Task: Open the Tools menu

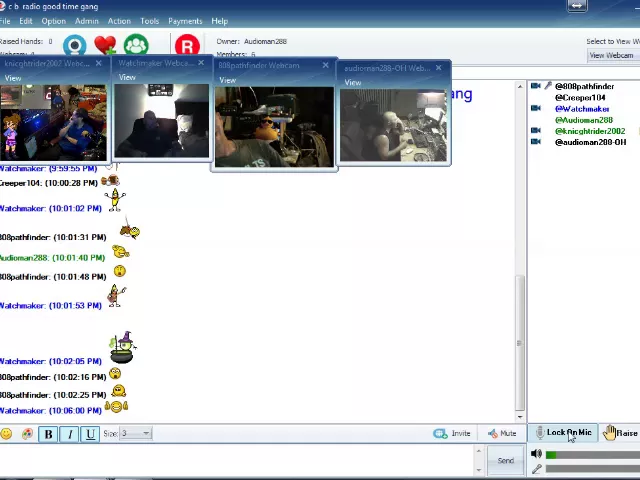Action: click(x=149, y=21)
